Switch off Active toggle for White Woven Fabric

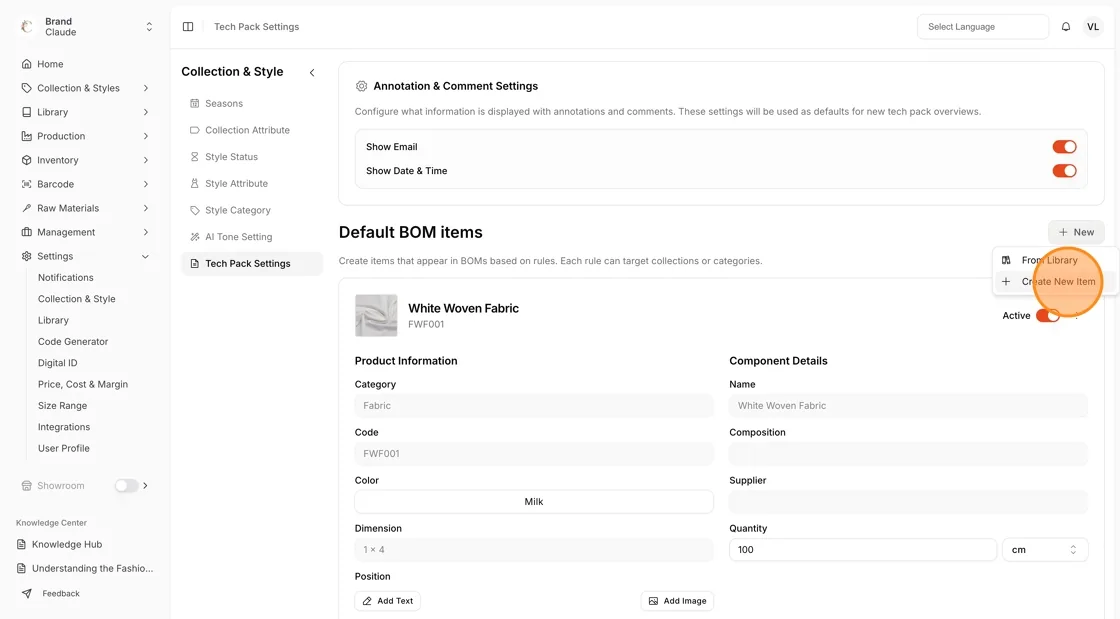[1048, 316]
